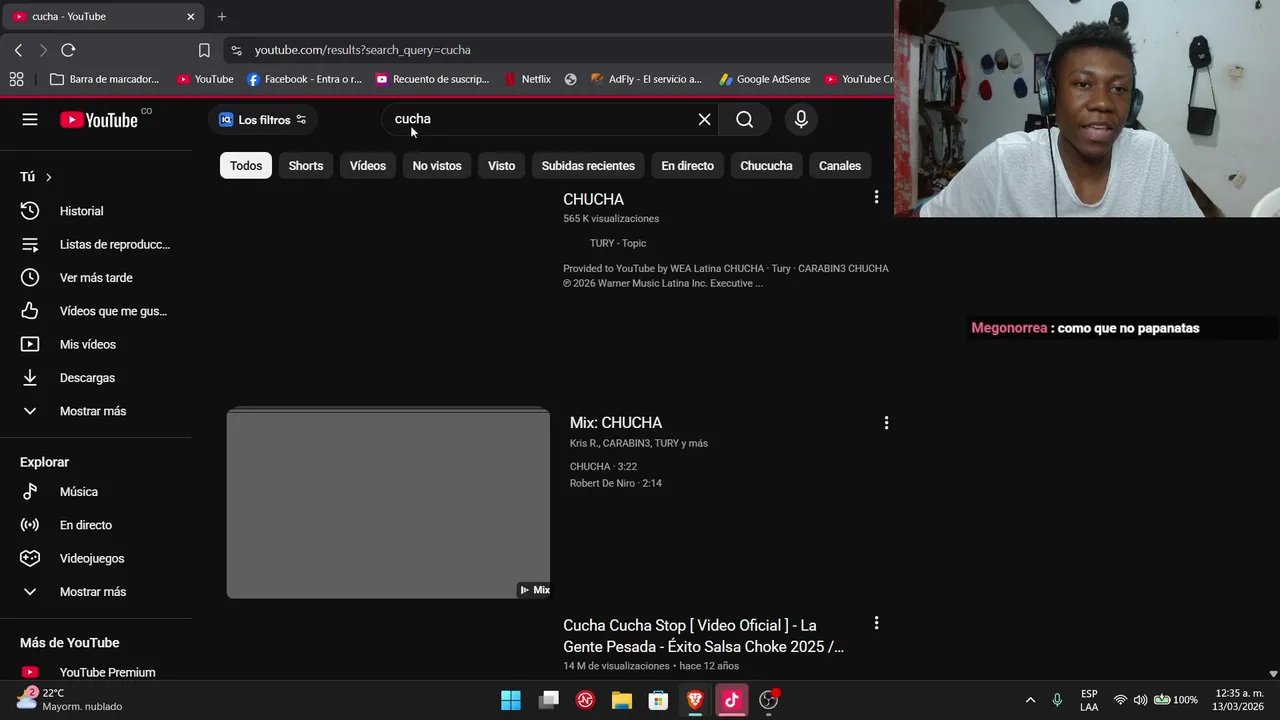The height and width of the screenshot is (720, 1280).
Task: Open options for Cucha Cucha Stop video
Action: (x=876, y=623)
